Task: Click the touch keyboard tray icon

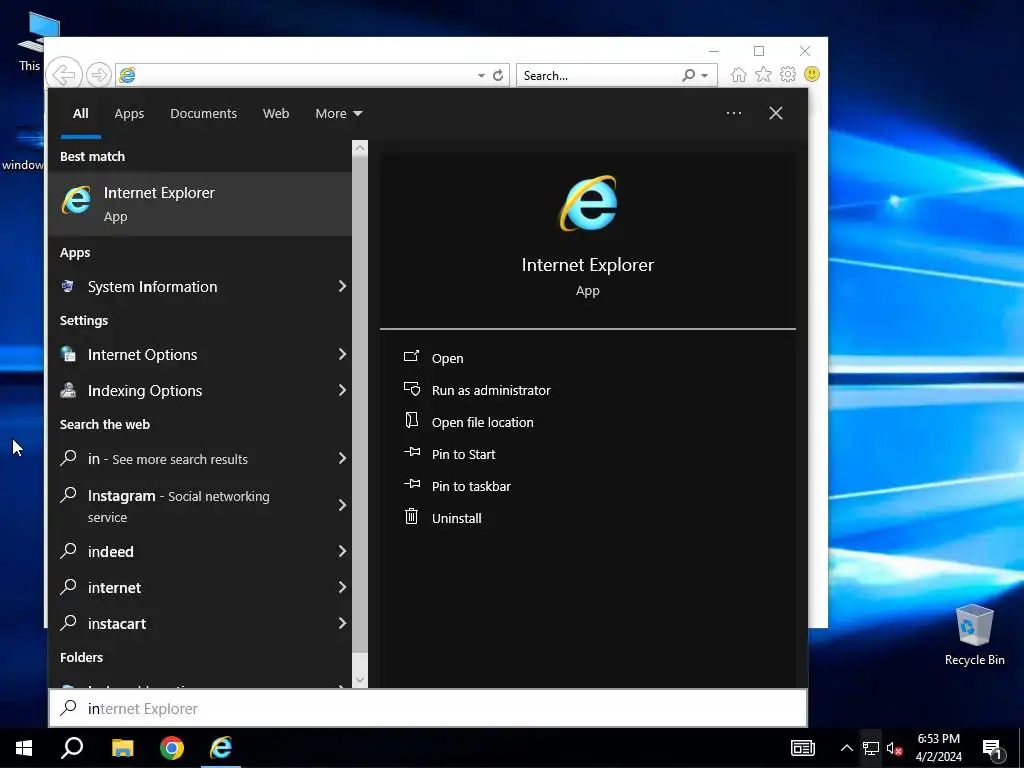Action: click(x=803, y=748)
